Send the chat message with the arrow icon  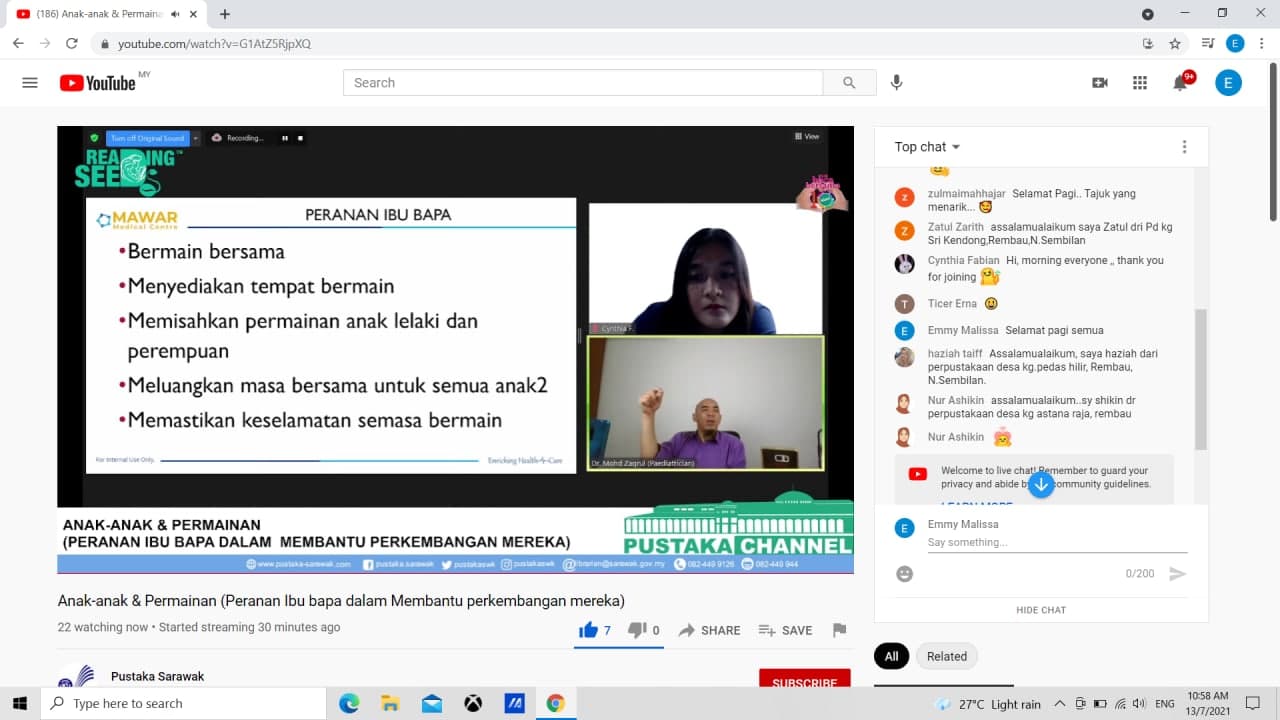tap(1178, 574)
